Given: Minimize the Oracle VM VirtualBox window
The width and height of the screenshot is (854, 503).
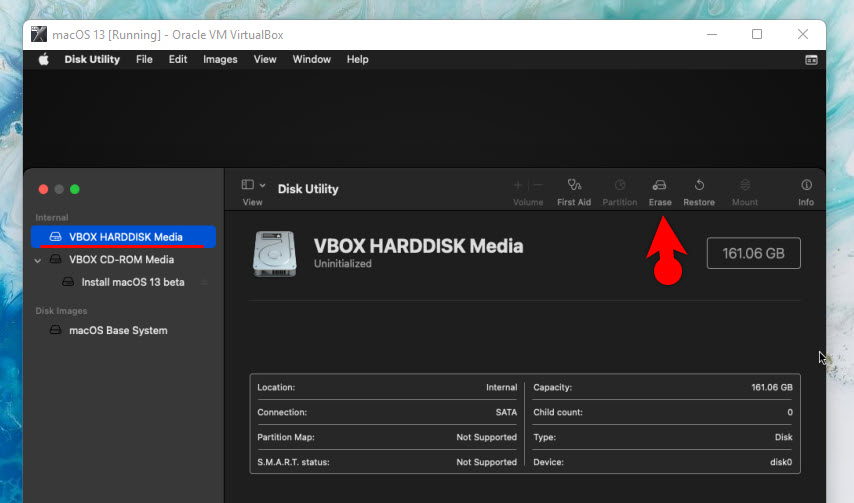Looking at the screenshot, I should pyautogui.click(x=712, y=34).
